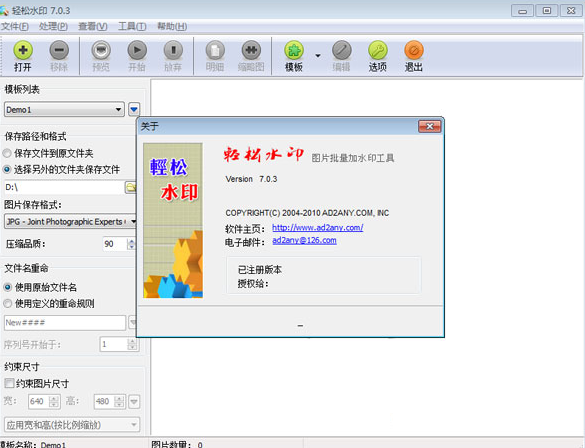The height and width of the screenshot is (448, 585).
Task: Expand the dropdown beside New#### field
Action: tap(132, 322)
